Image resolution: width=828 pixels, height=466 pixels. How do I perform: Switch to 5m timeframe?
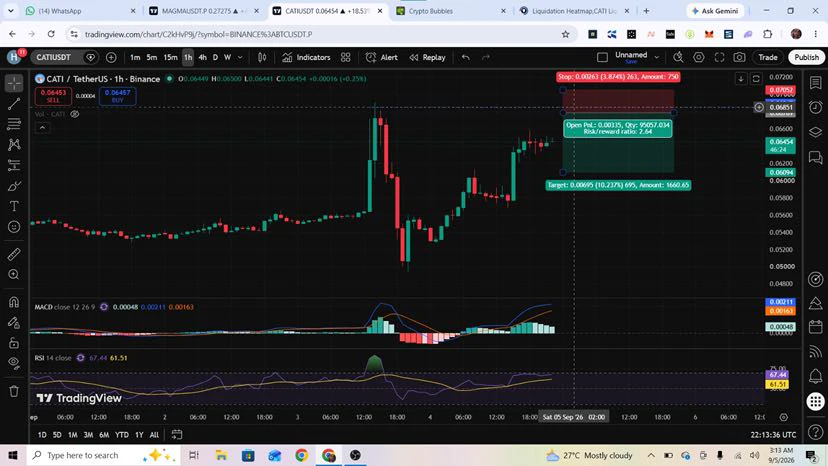[152, 57]
